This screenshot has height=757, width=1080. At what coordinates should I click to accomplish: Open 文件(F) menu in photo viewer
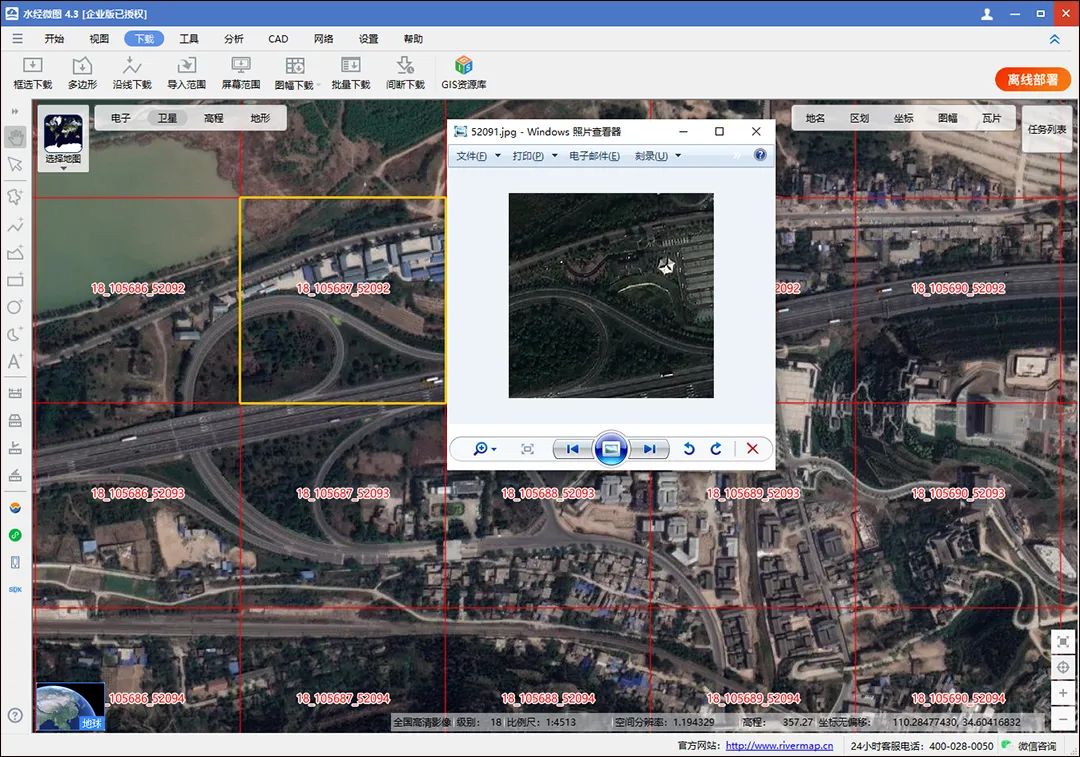point(477,156)
